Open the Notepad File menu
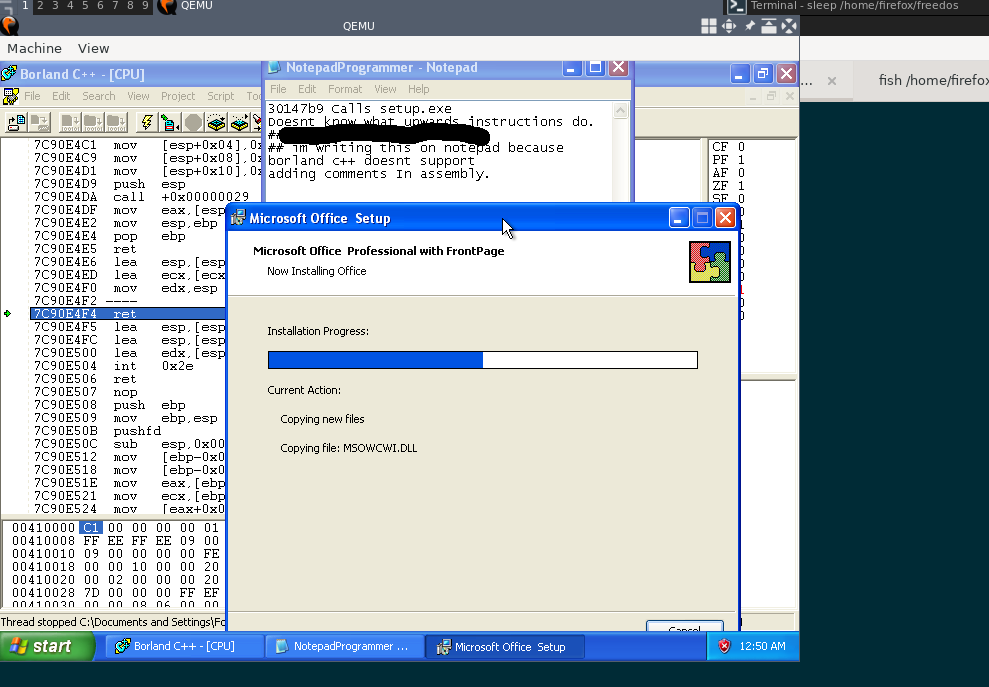This screenshot has height=687, width=989. coord(278,89)
